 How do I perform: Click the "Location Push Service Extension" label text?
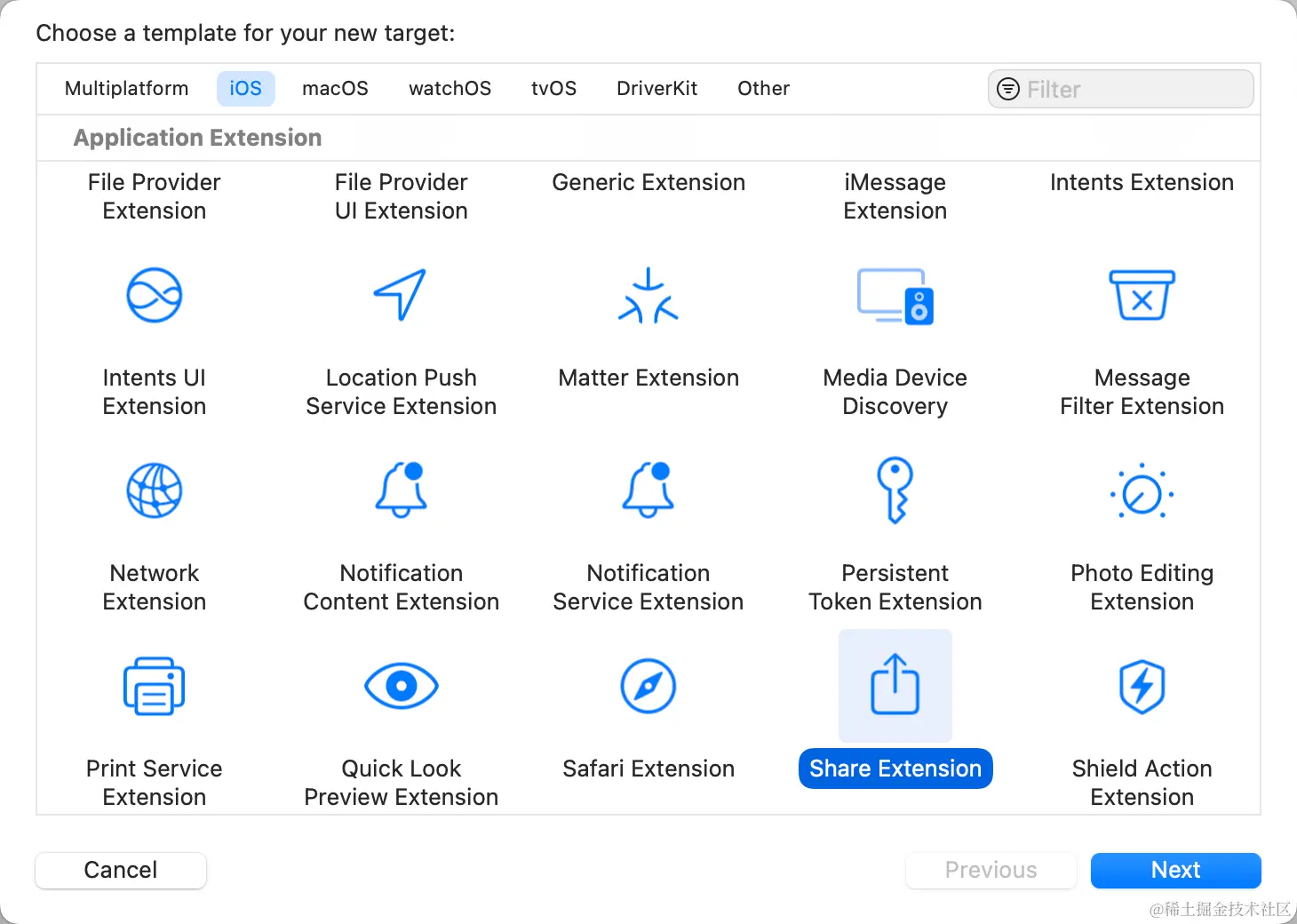pos(402,392)
